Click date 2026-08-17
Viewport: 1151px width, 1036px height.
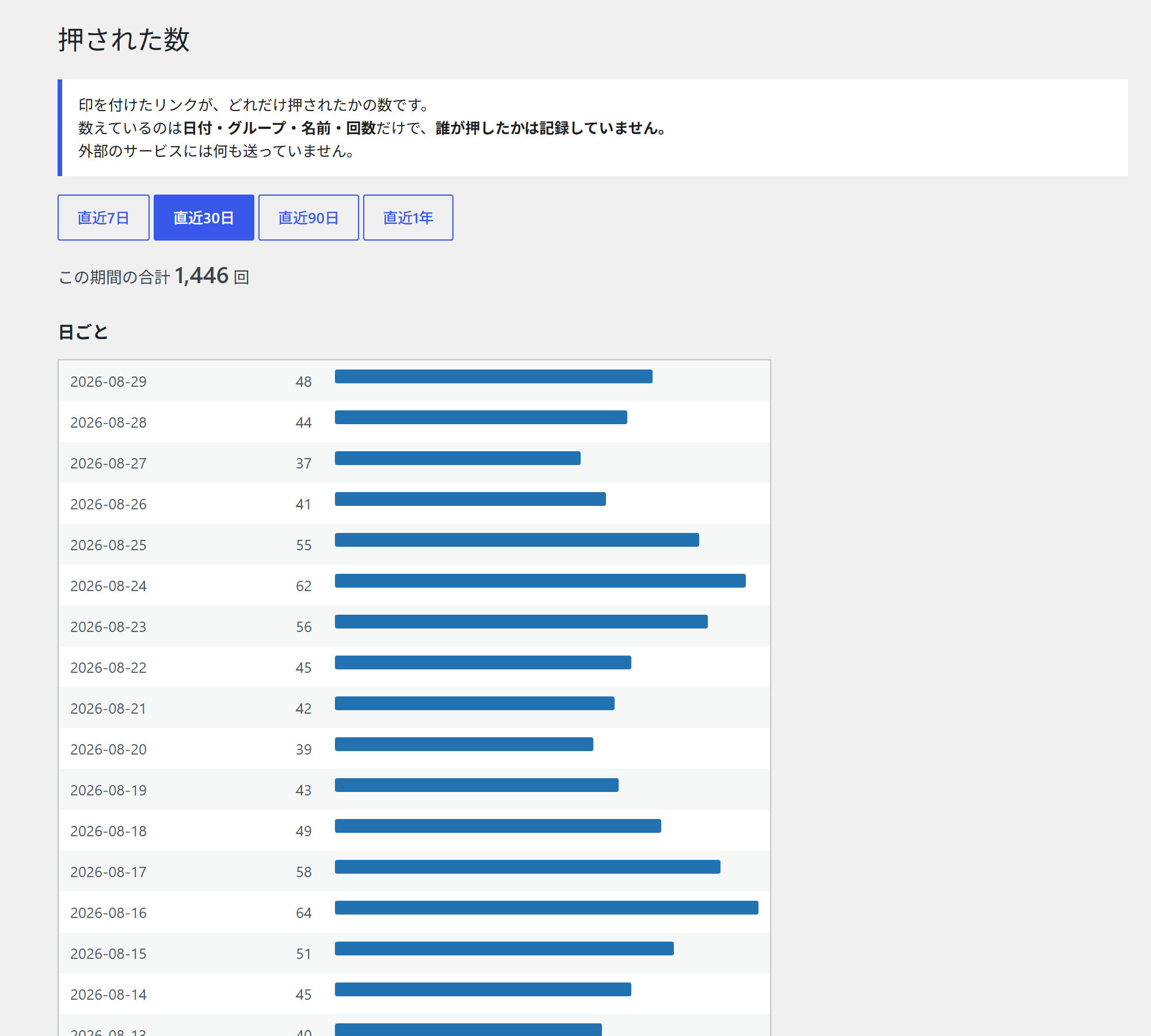pyautogui.click(x=108, y=872)
